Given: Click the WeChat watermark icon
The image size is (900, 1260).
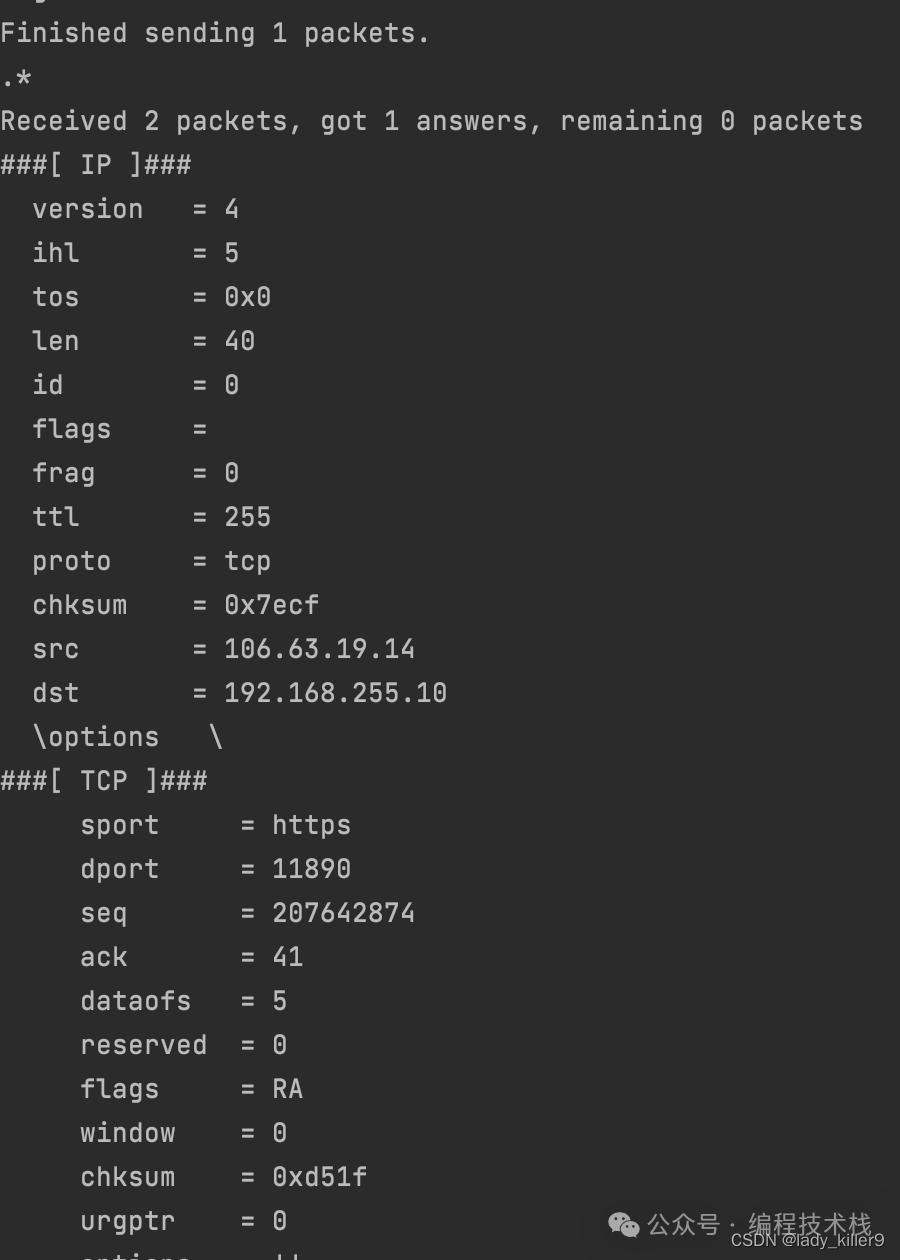Looking at the screenshot, I should click(624, 1224).
